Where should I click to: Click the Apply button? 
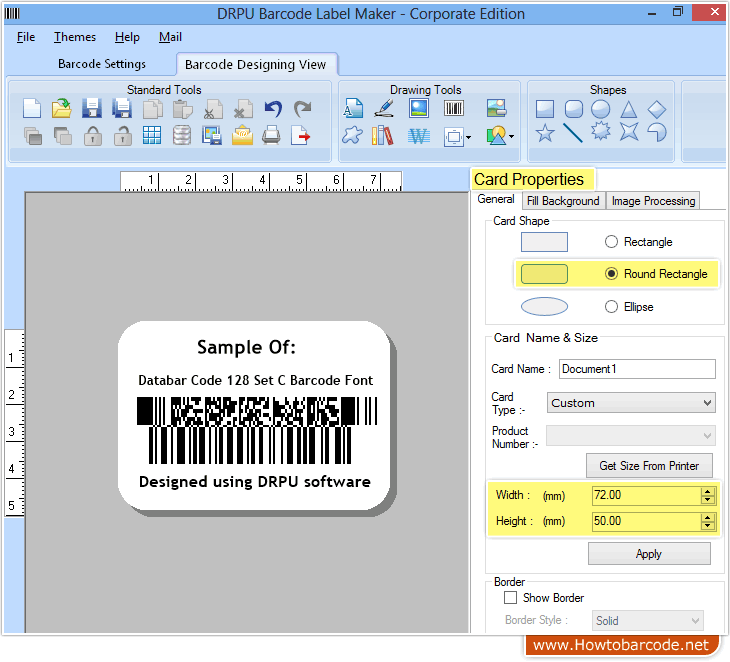click(x=649, y=554)
